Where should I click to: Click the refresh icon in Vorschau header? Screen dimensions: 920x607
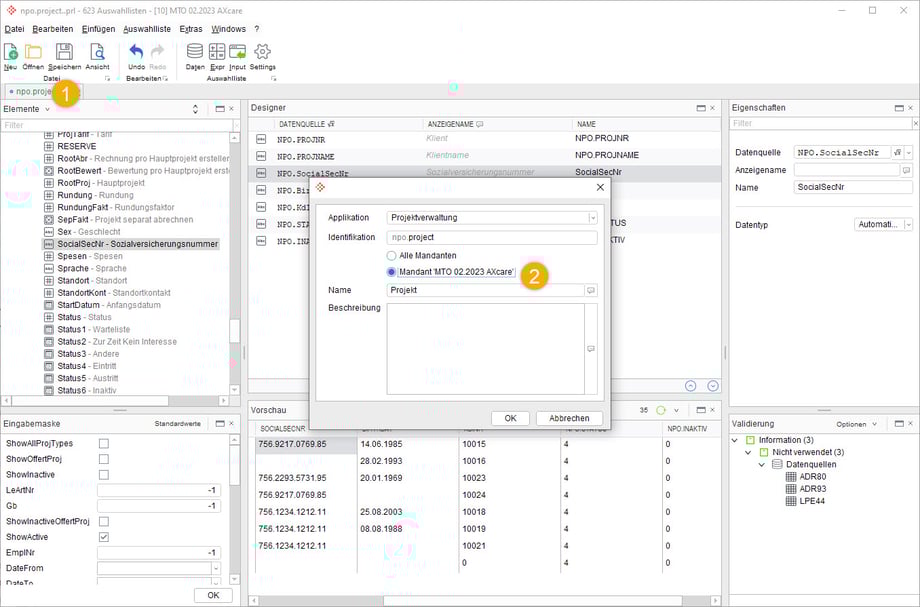(x=661, y=410)
